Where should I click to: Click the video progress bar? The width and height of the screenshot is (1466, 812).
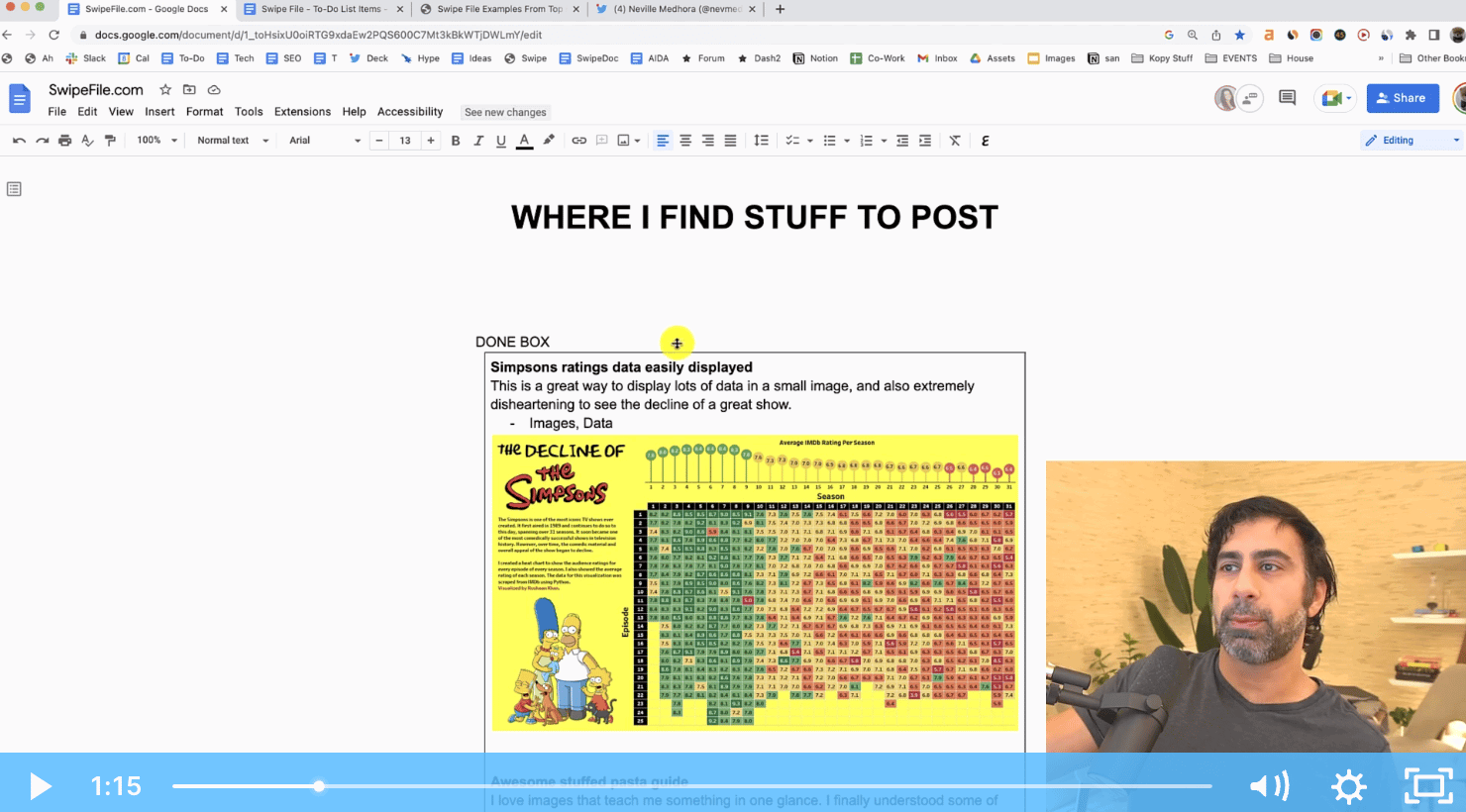coord(691,786)
